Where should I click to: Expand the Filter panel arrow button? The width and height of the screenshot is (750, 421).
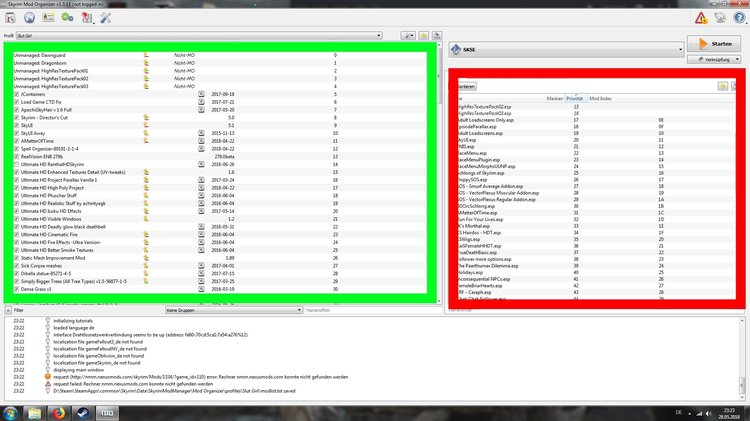8,310
